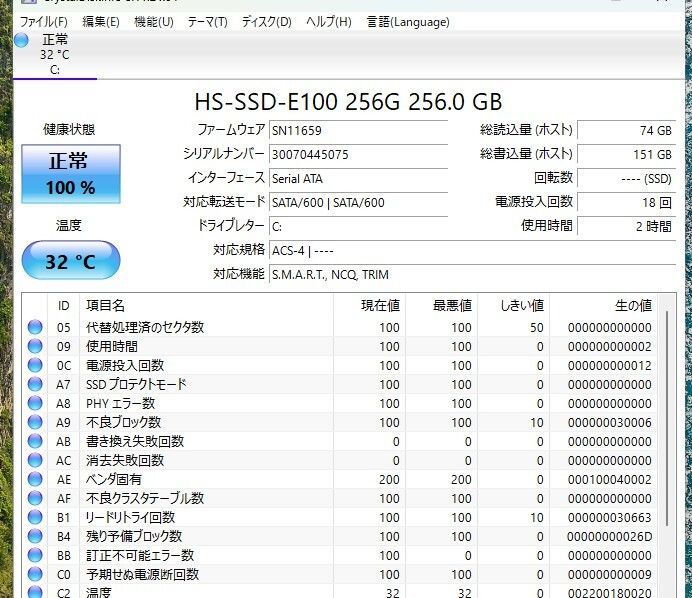Click status orb for AE ベンダ固有
This screenshot has height=598, width=692.
[x=35, y=479]
